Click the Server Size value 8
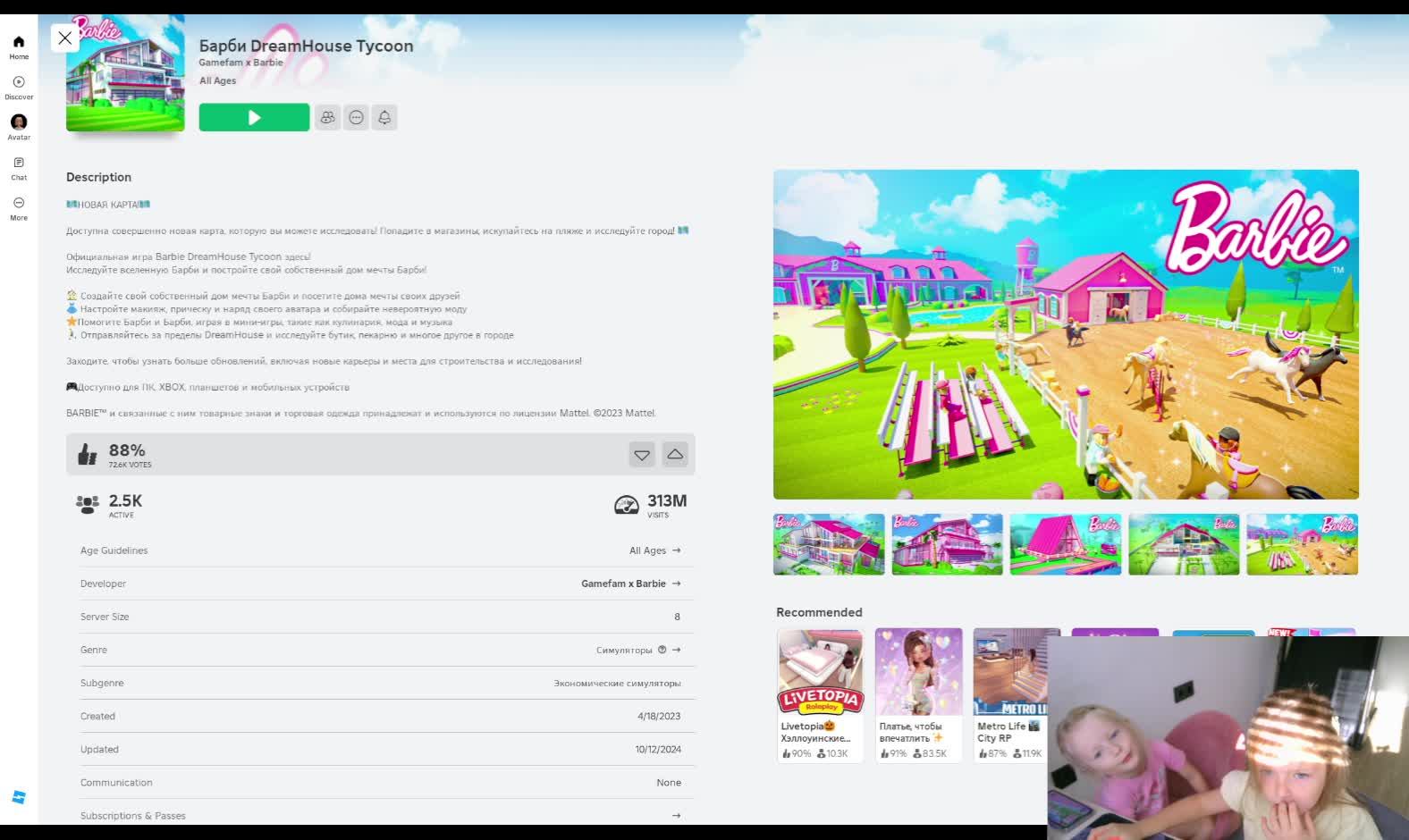The width and height of the screenshot is (1409, 840). 677,617
